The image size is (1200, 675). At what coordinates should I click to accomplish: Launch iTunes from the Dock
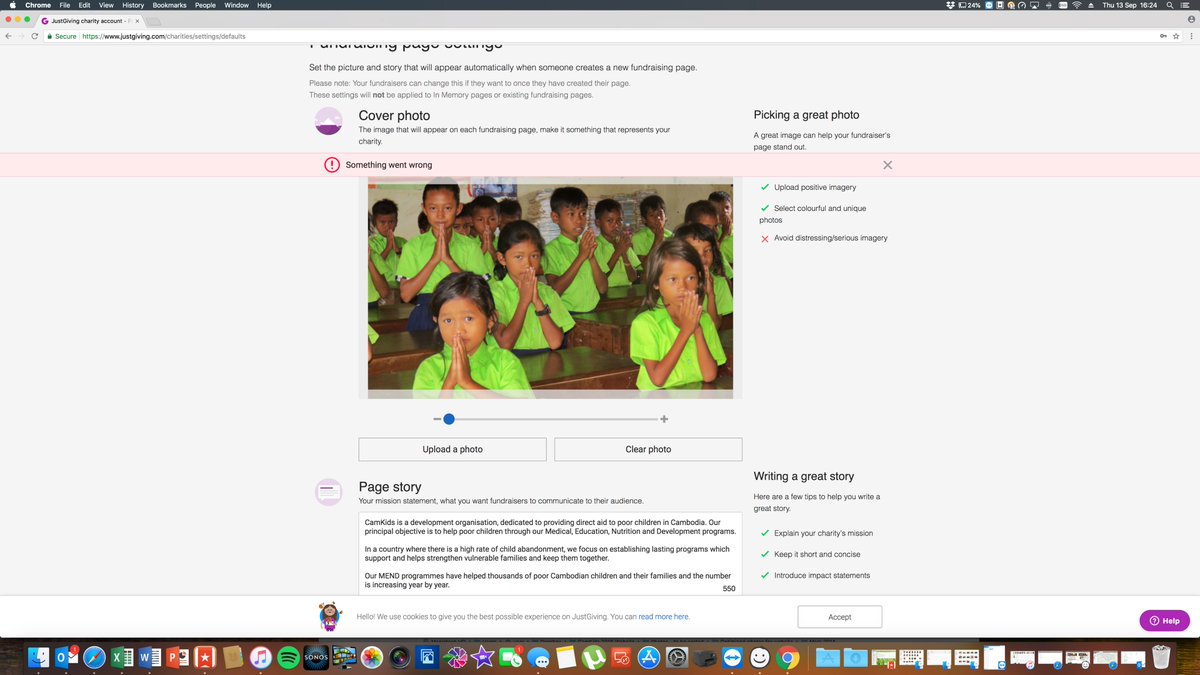tap(260, 657)
